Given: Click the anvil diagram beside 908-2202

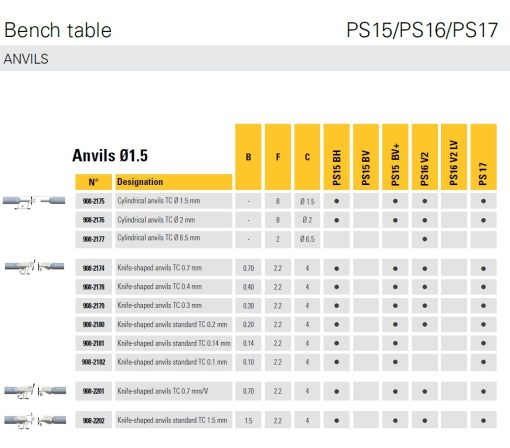Looking at the screenshot, I should (x=35, y=420).
